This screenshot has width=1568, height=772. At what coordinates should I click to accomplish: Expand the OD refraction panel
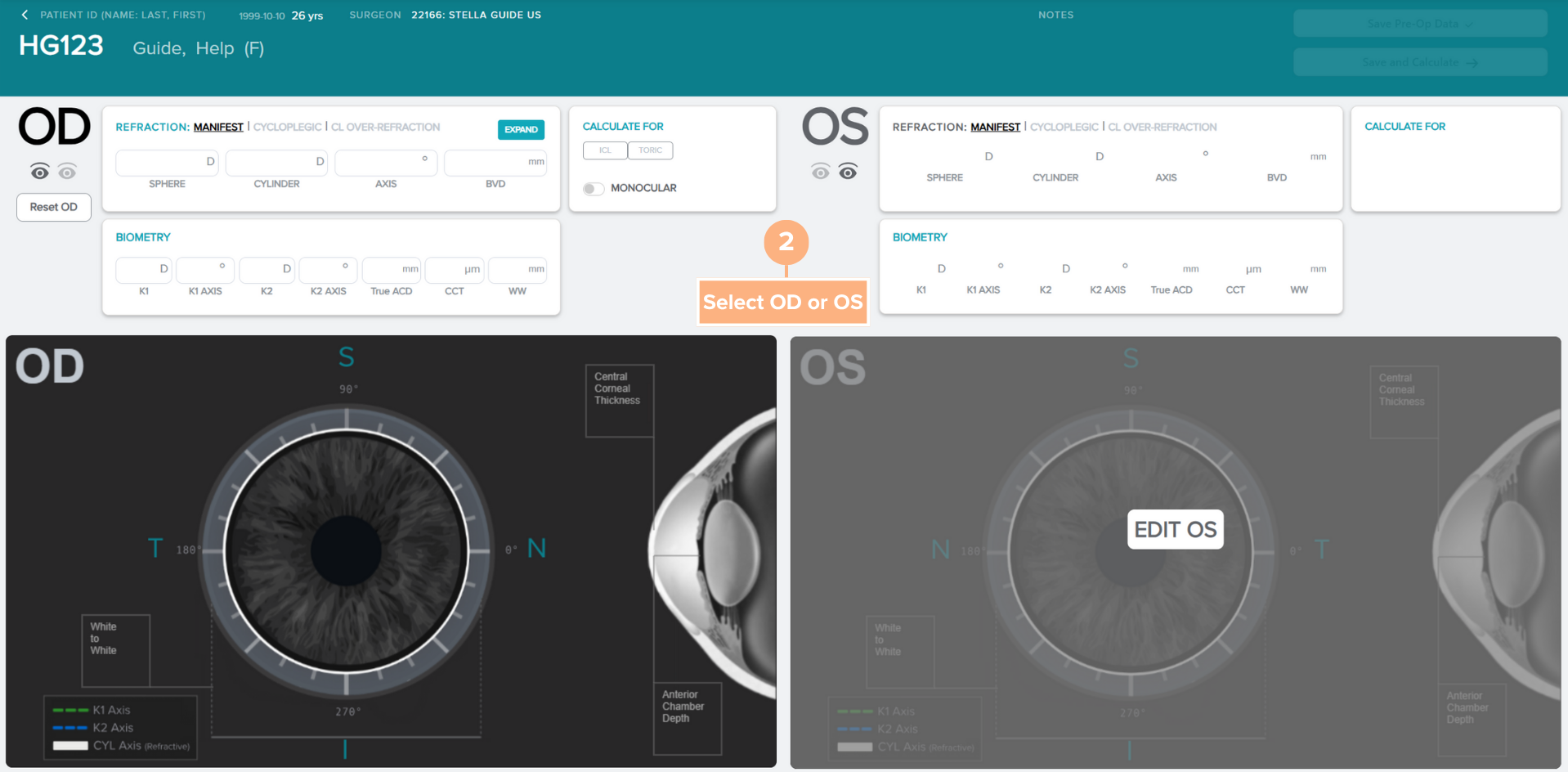tap(521, 129)
